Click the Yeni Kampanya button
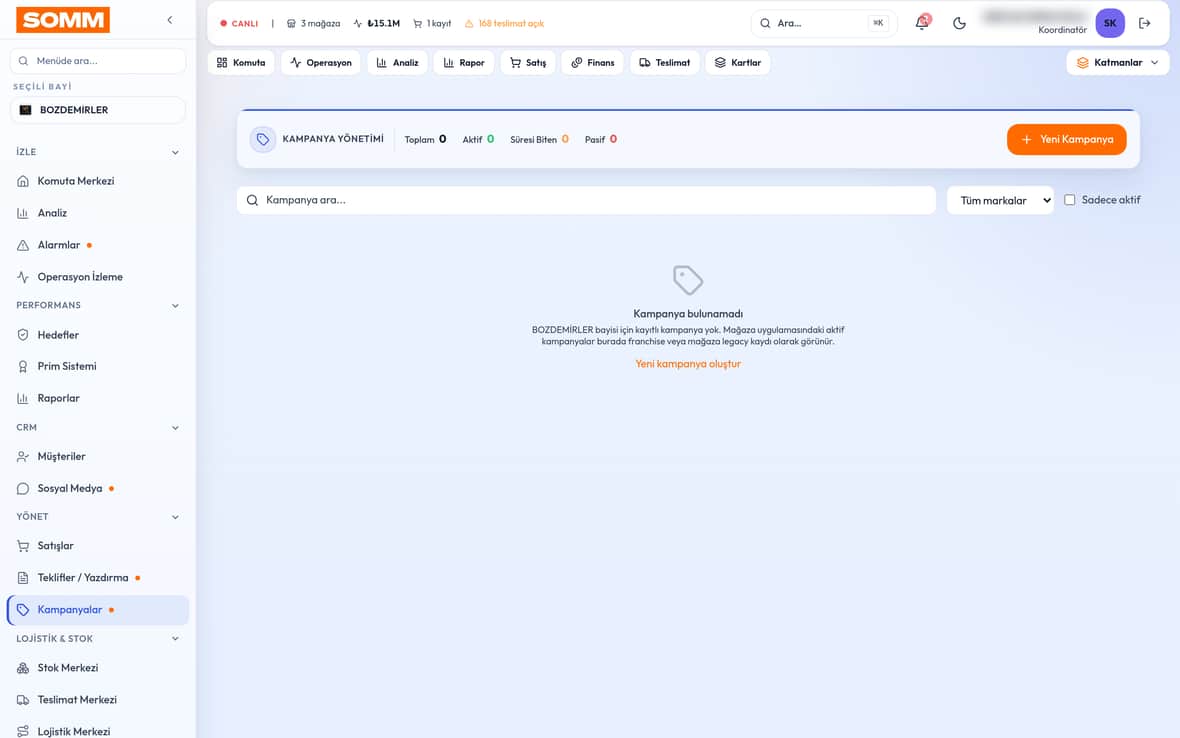This screenshot has width=1180, height=738. point(1066,139)
